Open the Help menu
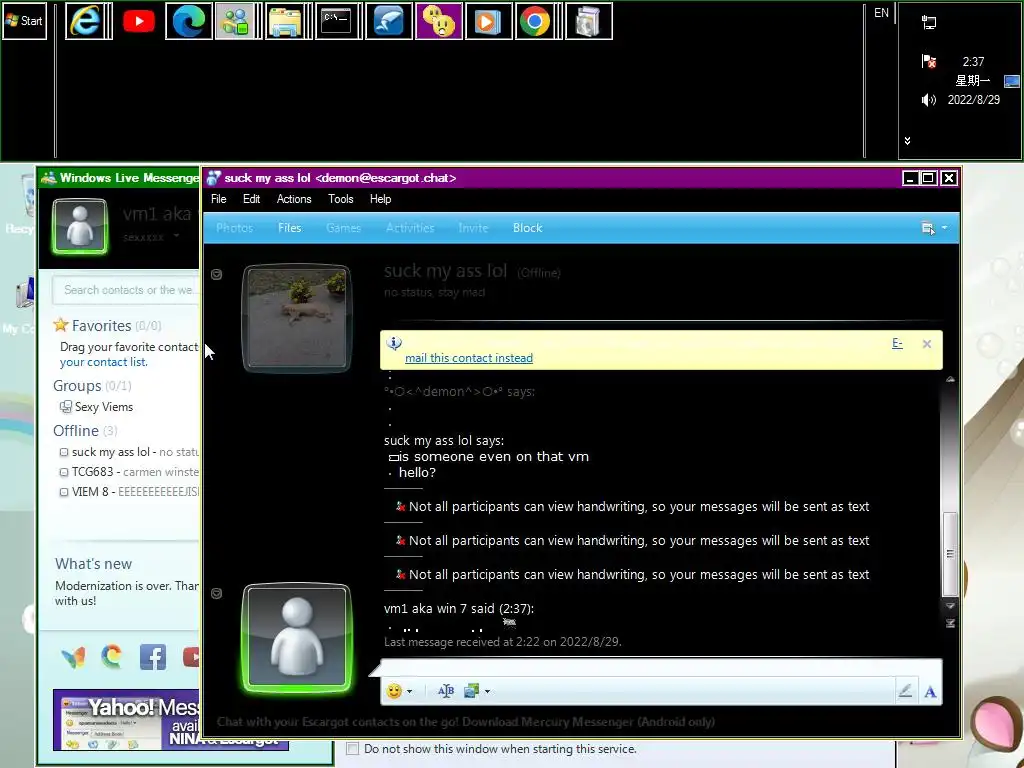The width and height of the screenshot is (1024, 768). point(380,199)
